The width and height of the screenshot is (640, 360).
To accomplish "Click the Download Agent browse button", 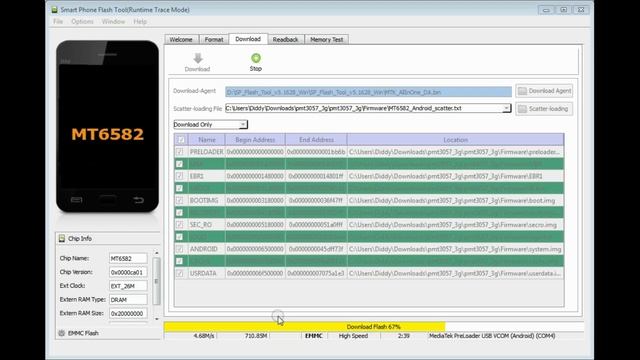I will click(544, 91).
